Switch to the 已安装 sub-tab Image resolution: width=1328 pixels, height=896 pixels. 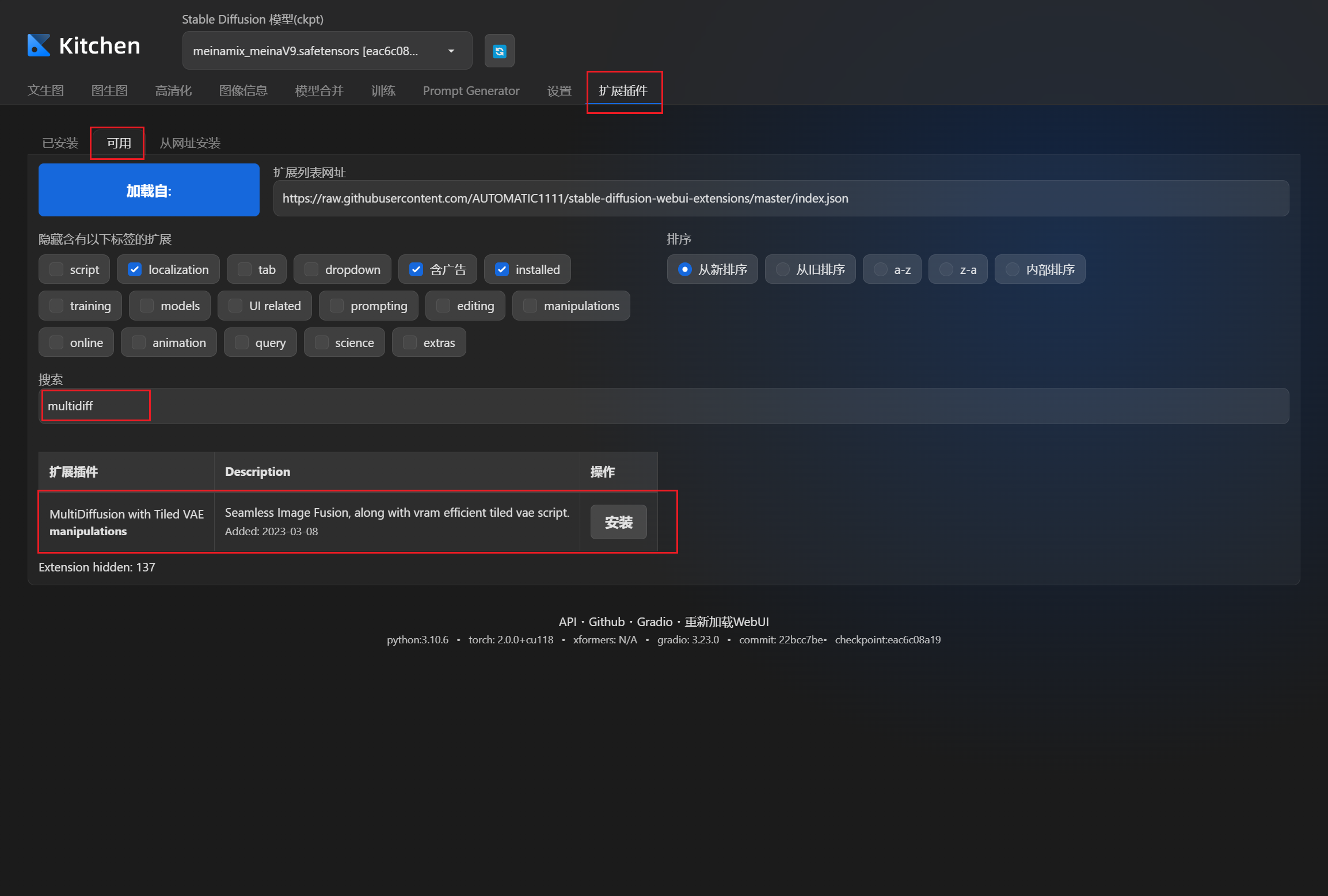click(x=60, y=143)
